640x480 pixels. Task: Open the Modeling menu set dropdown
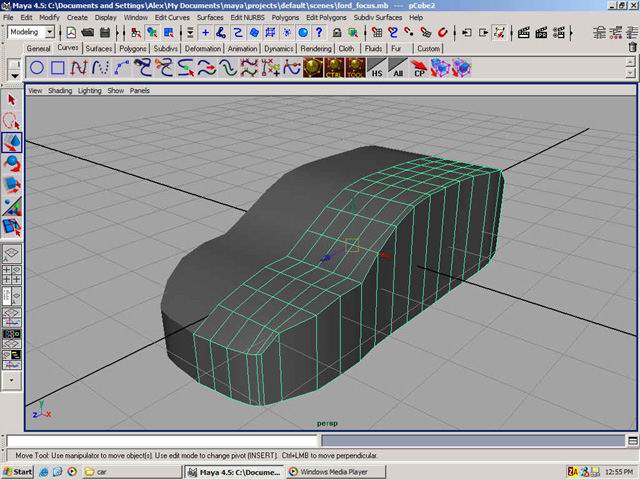coord(50,33)
